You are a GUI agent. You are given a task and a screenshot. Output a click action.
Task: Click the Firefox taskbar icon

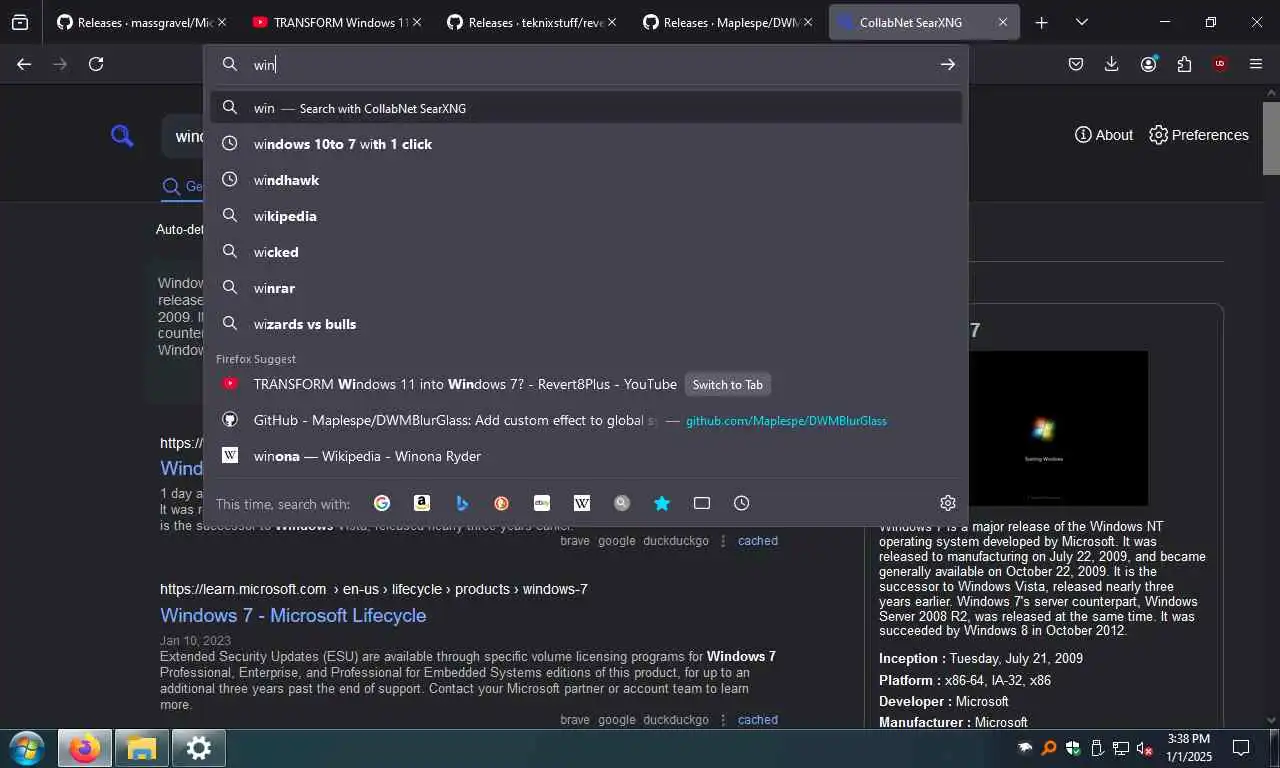click(84, 748)
